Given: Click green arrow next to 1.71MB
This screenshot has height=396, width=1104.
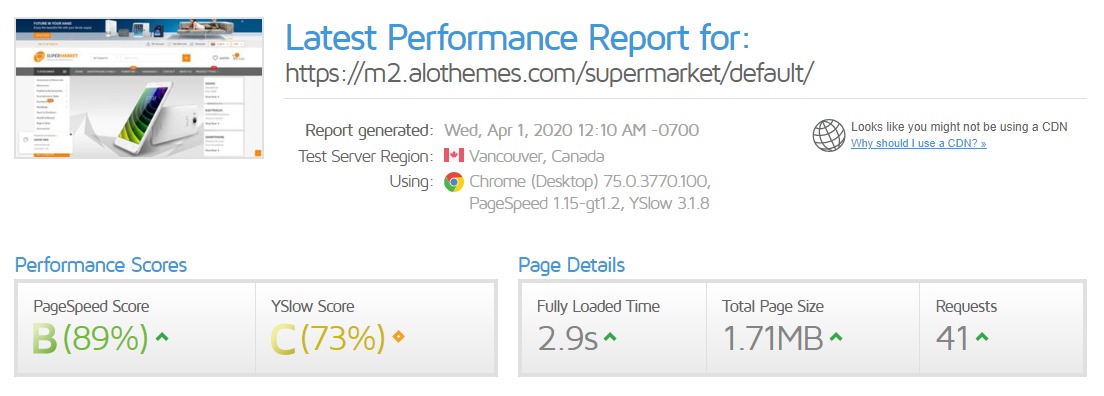Looking at the screenshot, I should tap(836, 337).
